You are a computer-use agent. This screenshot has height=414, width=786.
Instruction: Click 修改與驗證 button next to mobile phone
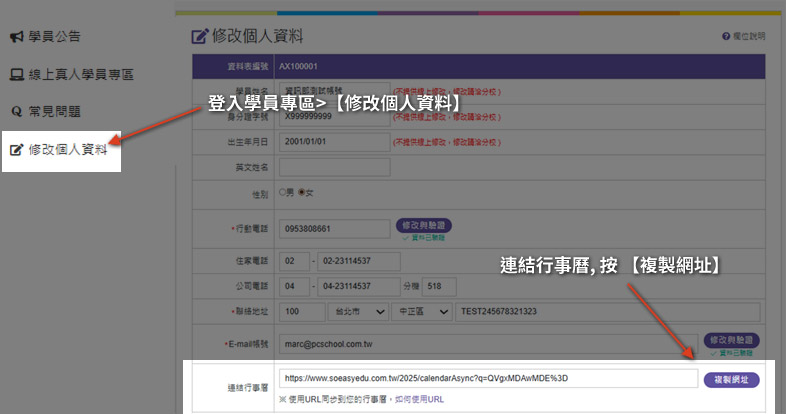[x=424, y=225]
